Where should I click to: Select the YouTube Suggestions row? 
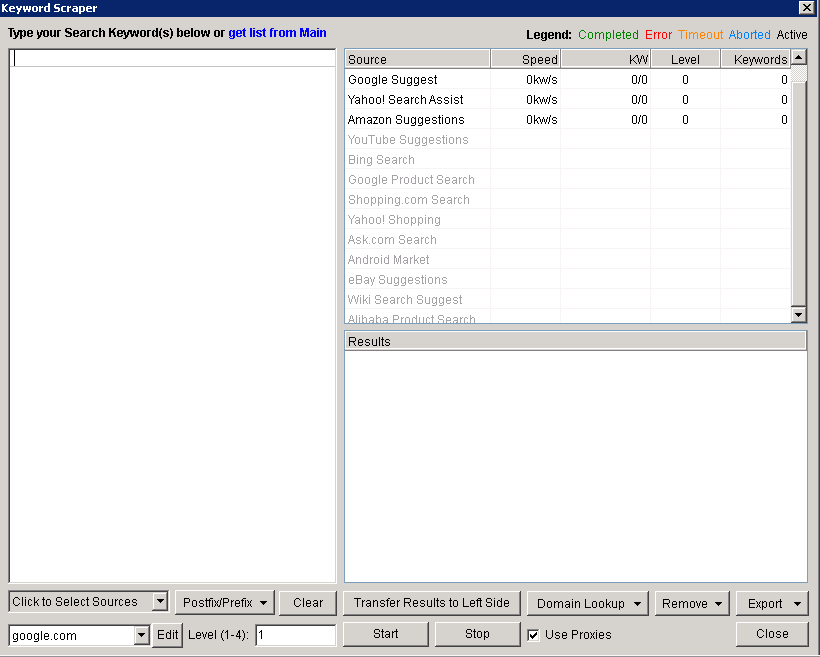click(x=568, y=140)
